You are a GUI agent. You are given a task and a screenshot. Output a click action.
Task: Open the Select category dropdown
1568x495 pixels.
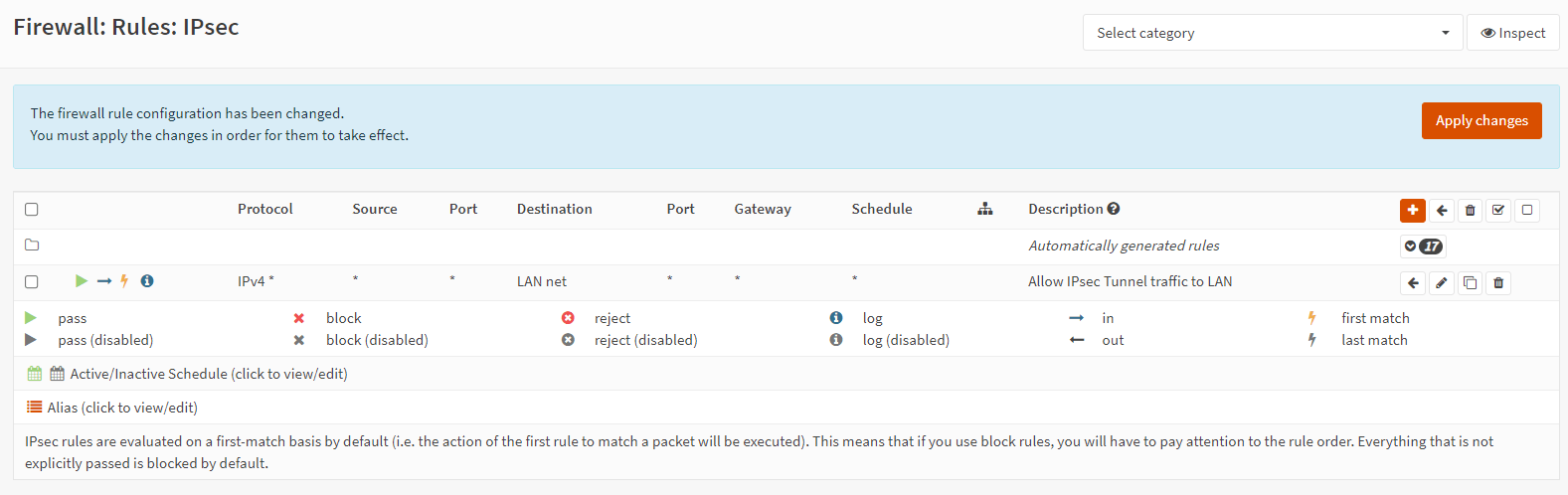coord(1272,33)
